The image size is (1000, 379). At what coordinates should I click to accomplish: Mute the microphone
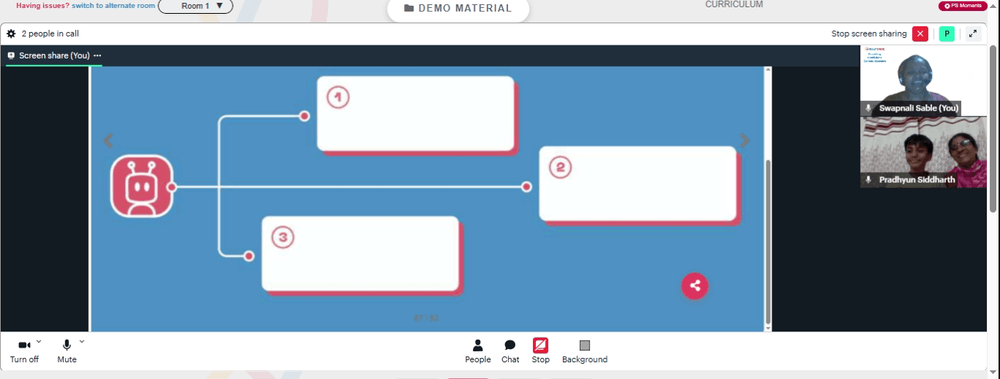[x=66, y=351]
